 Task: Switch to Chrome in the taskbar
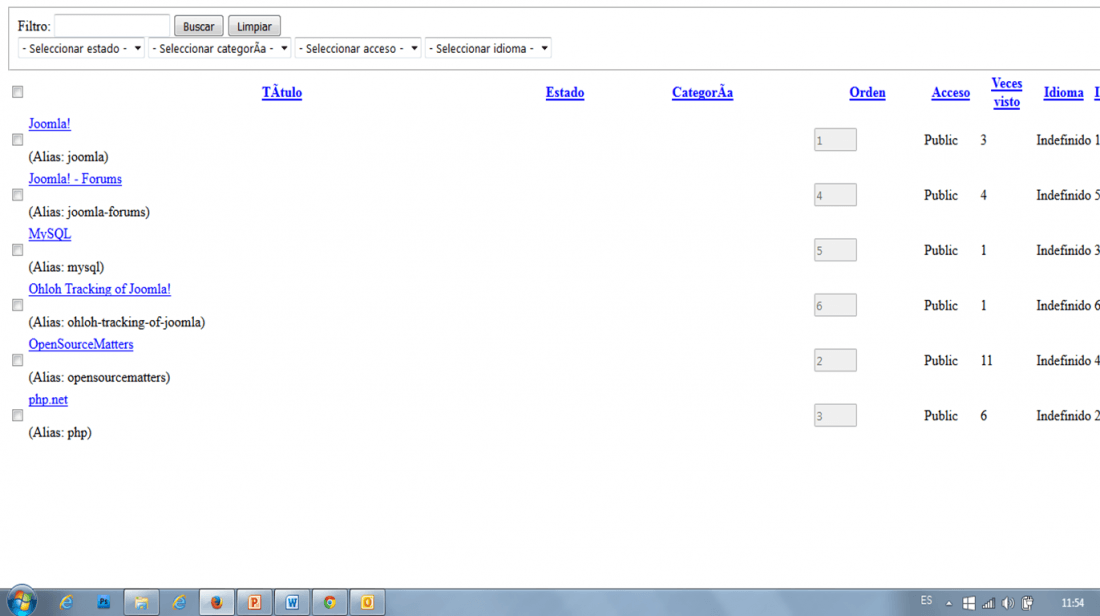[330, 602]
